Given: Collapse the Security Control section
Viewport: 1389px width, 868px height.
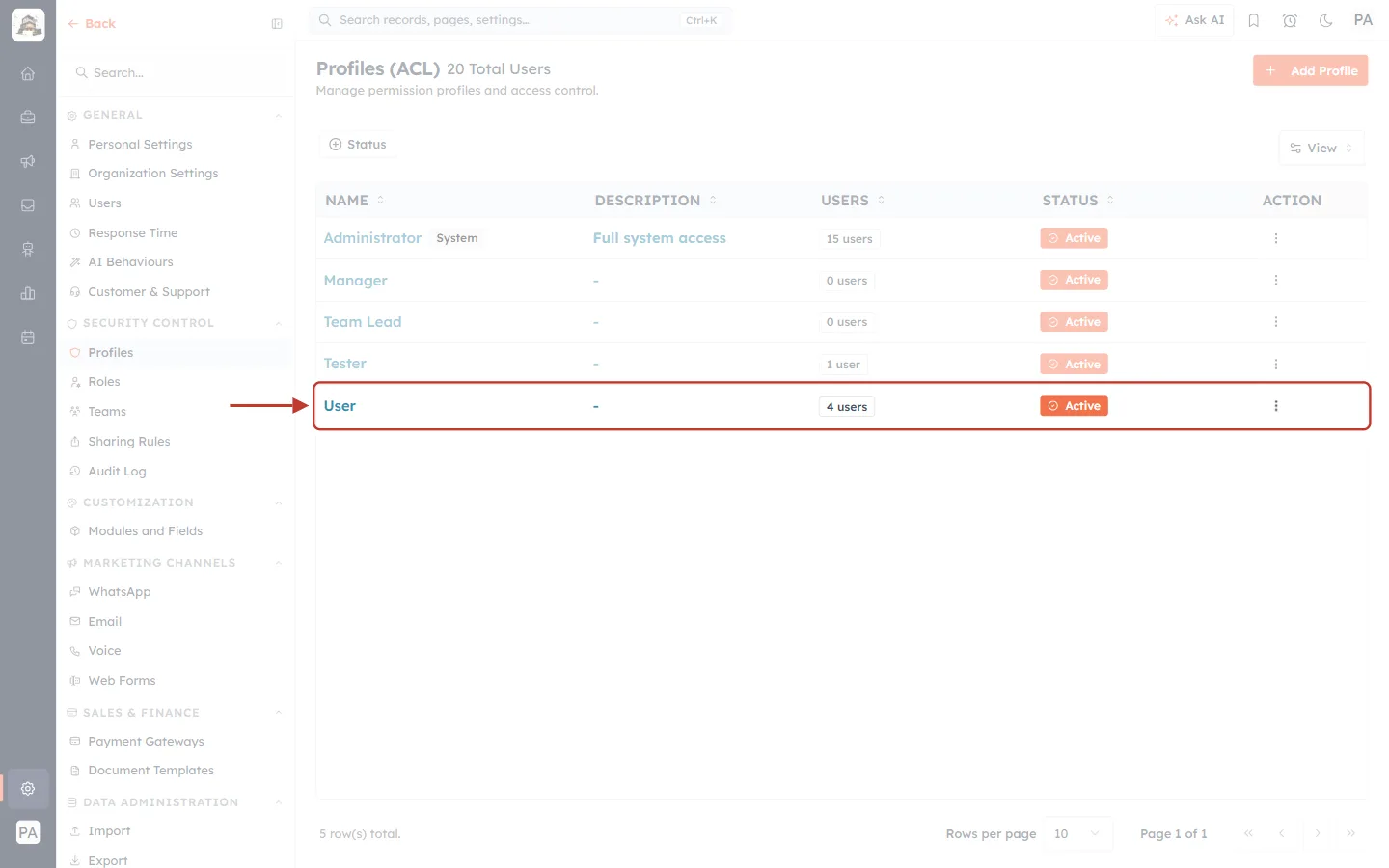Looking at the screenshot, I should [278, 324].
